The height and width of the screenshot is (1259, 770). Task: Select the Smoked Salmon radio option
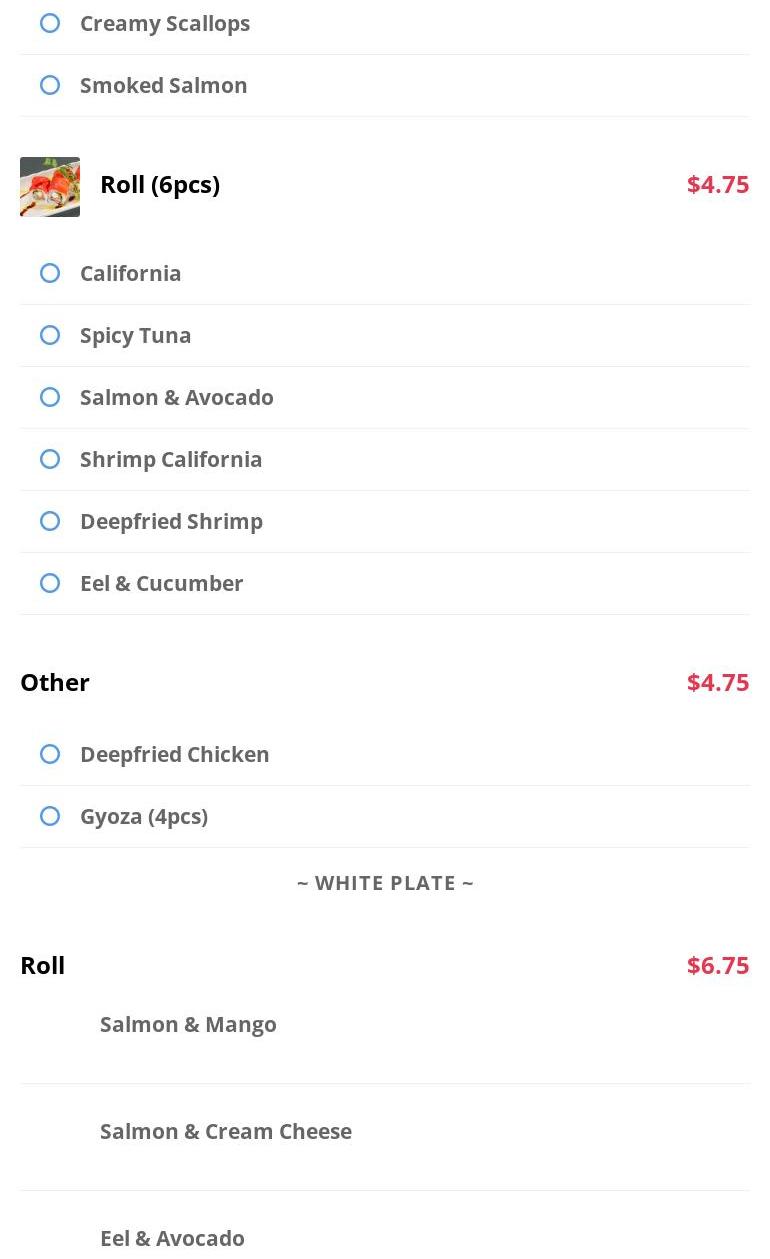(50, 85)
